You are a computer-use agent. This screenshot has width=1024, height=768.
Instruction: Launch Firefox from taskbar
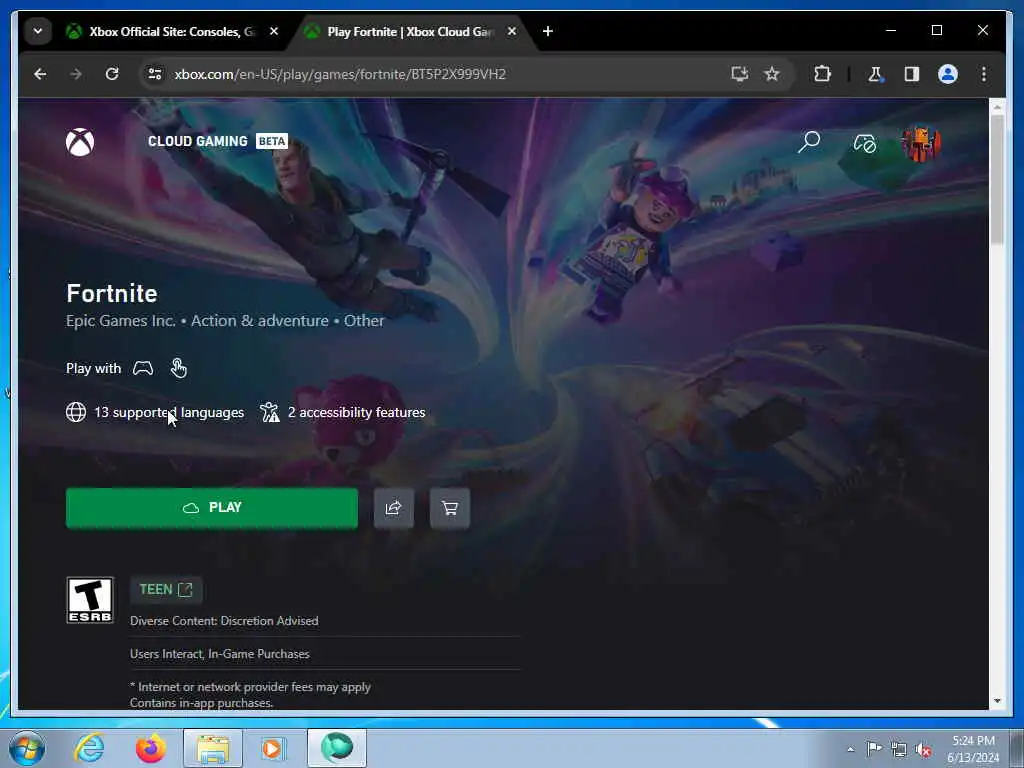[x=150, y=748]
